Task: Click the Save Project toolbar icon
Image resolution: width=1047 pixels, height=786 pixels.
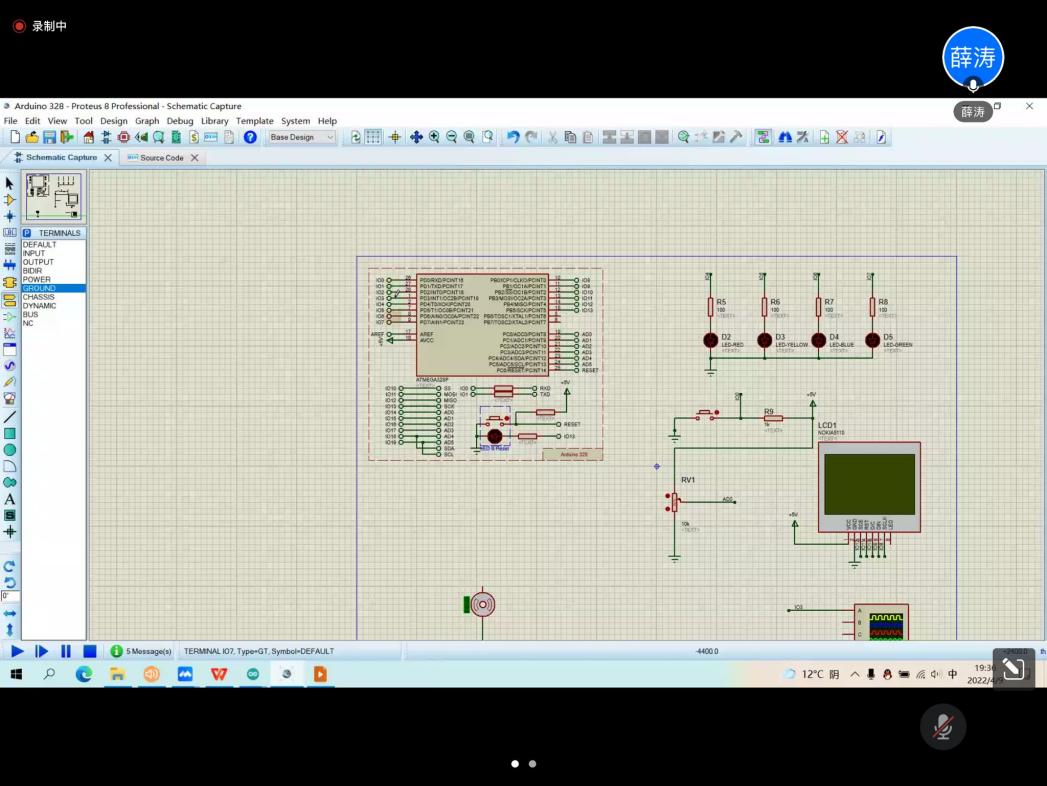Action: coord(50,137)
